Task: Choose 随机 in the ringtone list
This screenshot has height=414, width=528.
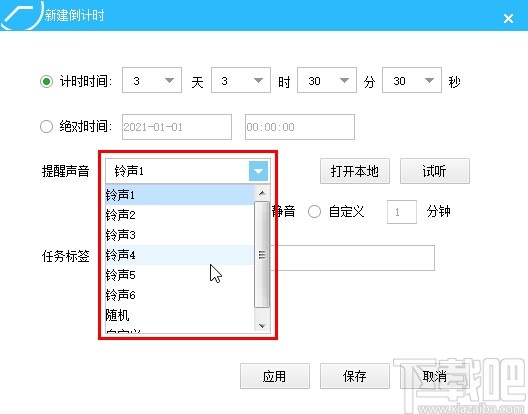Action: point(180,315)
